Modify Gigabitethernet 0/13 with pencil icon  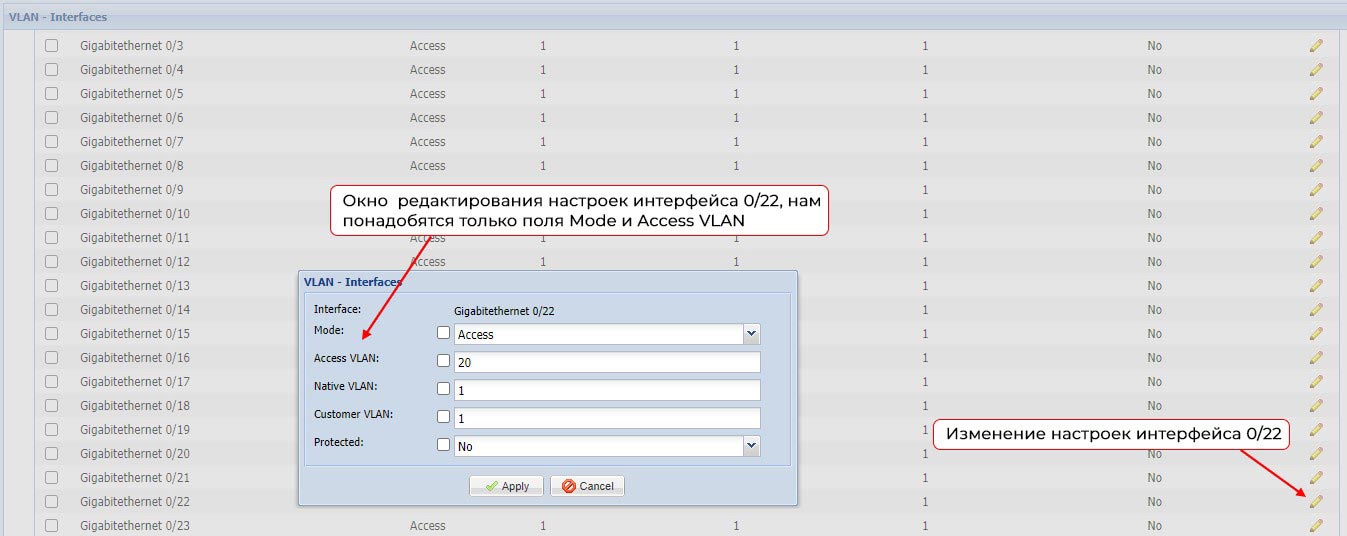[x=1316, y=286]
